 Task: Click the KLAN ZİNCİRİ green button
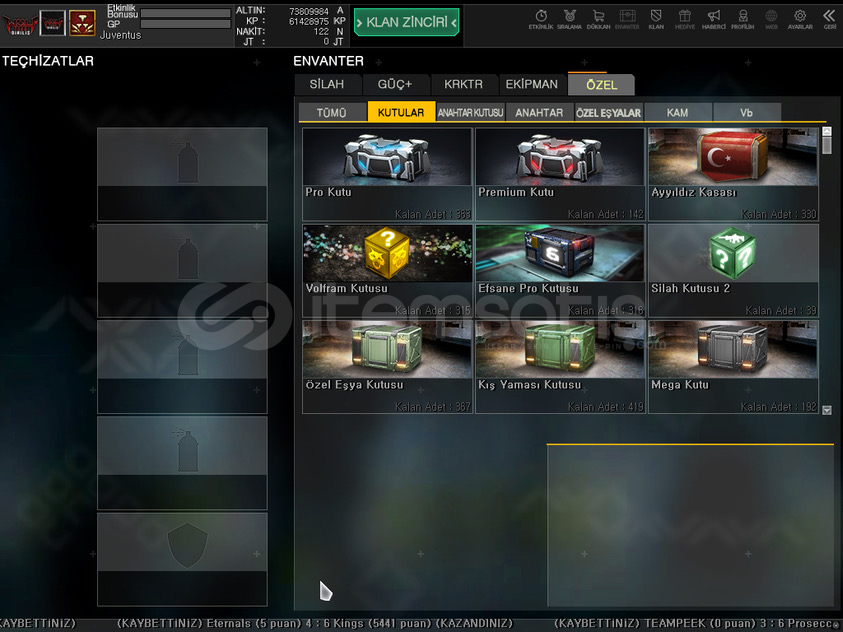pos(406,22)
